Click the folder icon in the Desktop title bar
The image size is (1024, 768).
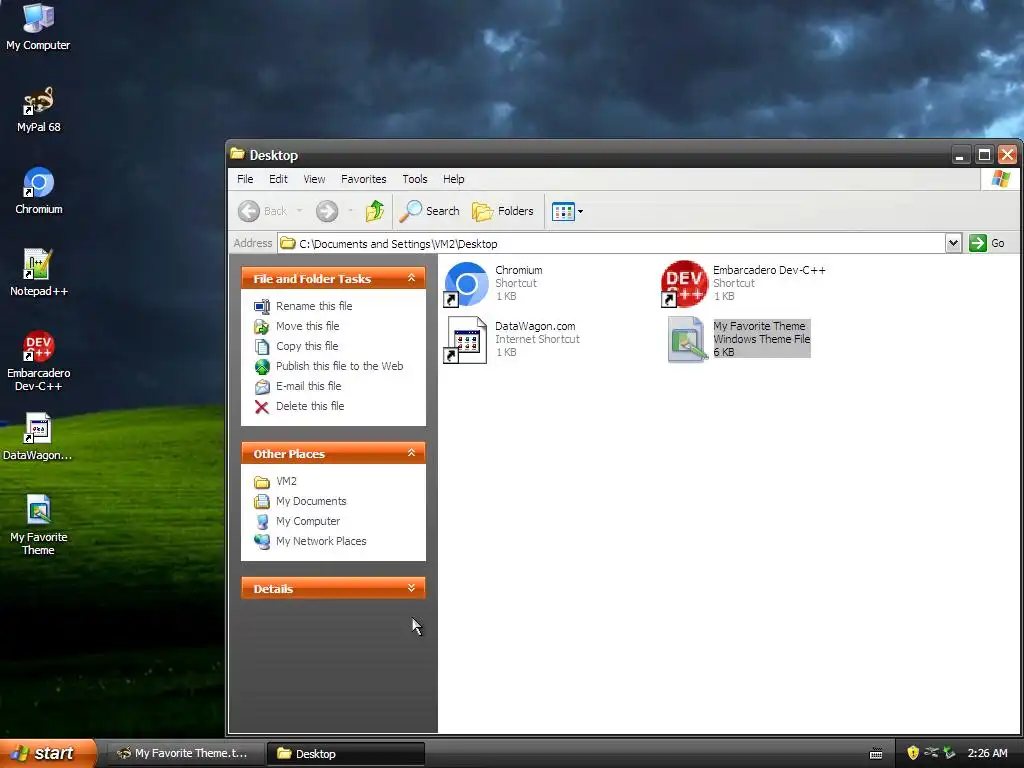pos(238,154)
